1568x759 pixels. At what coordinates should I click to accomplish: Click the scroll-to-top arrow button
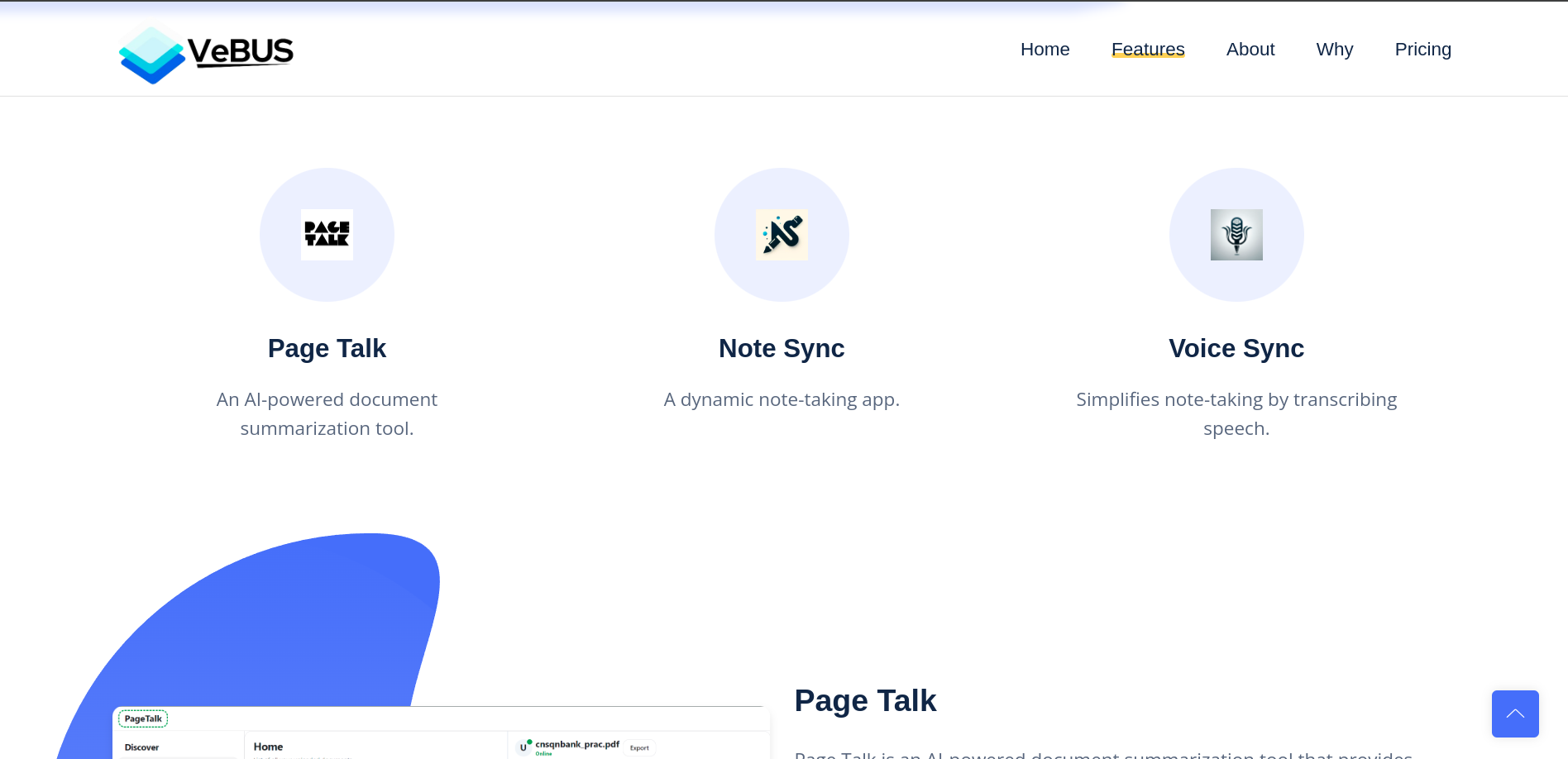pyautogui.click(x=1515, y=714)
